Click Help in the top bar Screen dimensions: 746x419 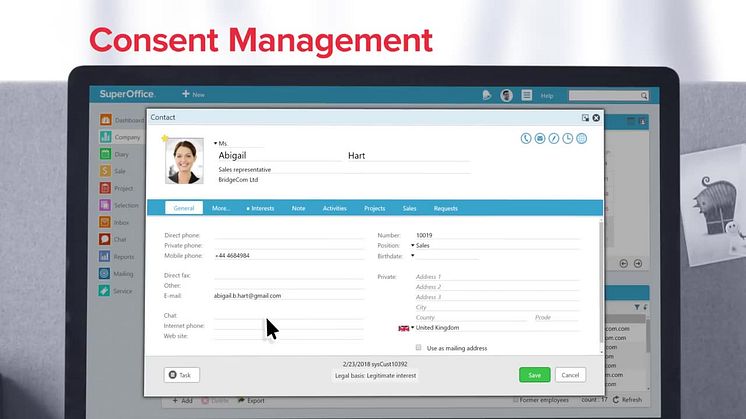tap(547, 96)
